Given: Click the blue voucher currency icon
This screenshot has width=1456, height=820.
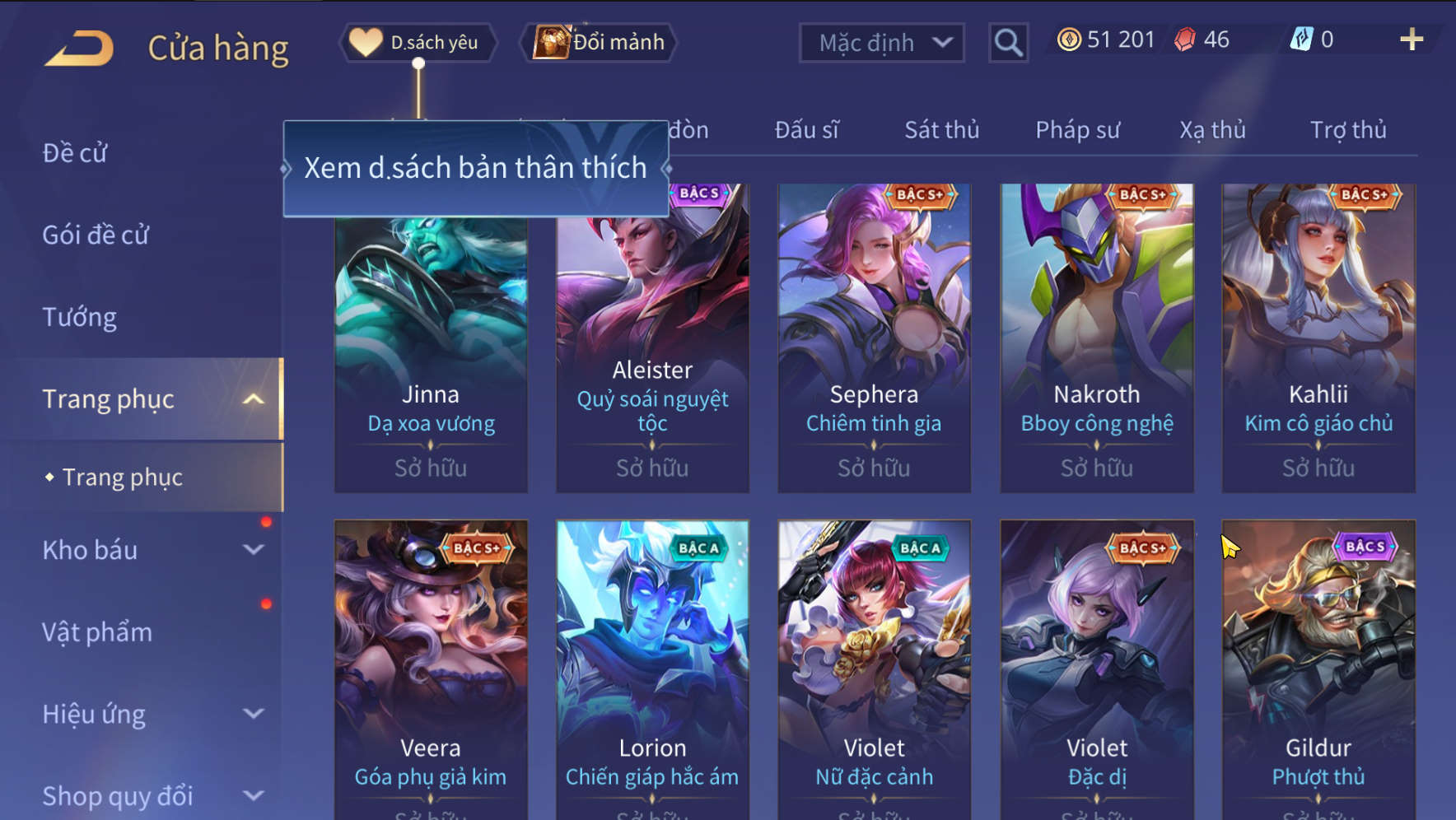Looking at the screenshot, I should pos(1300,40).
